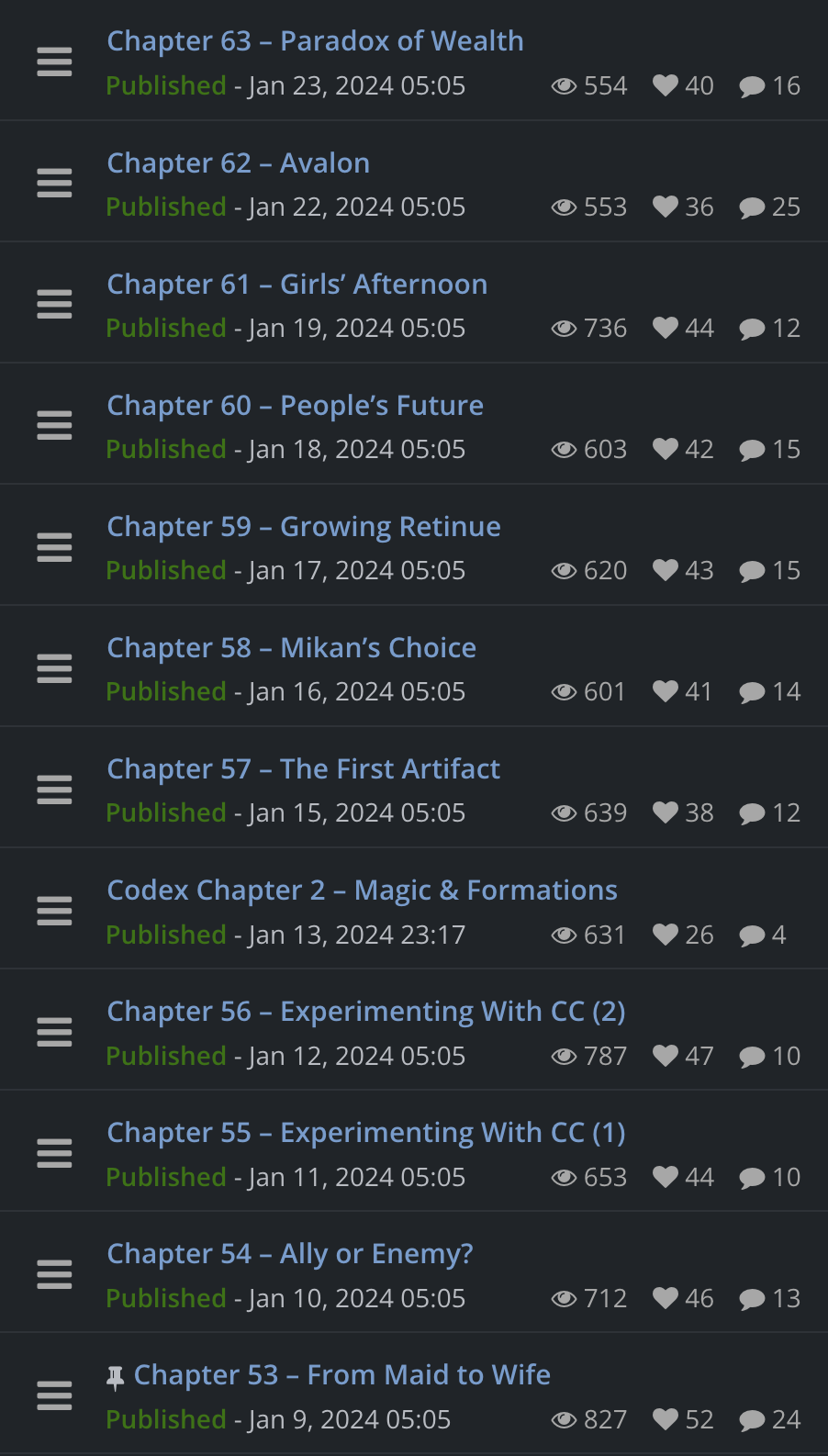Open Chapter 55 – Experimenting With CC (1)

tap(365, 1133)
